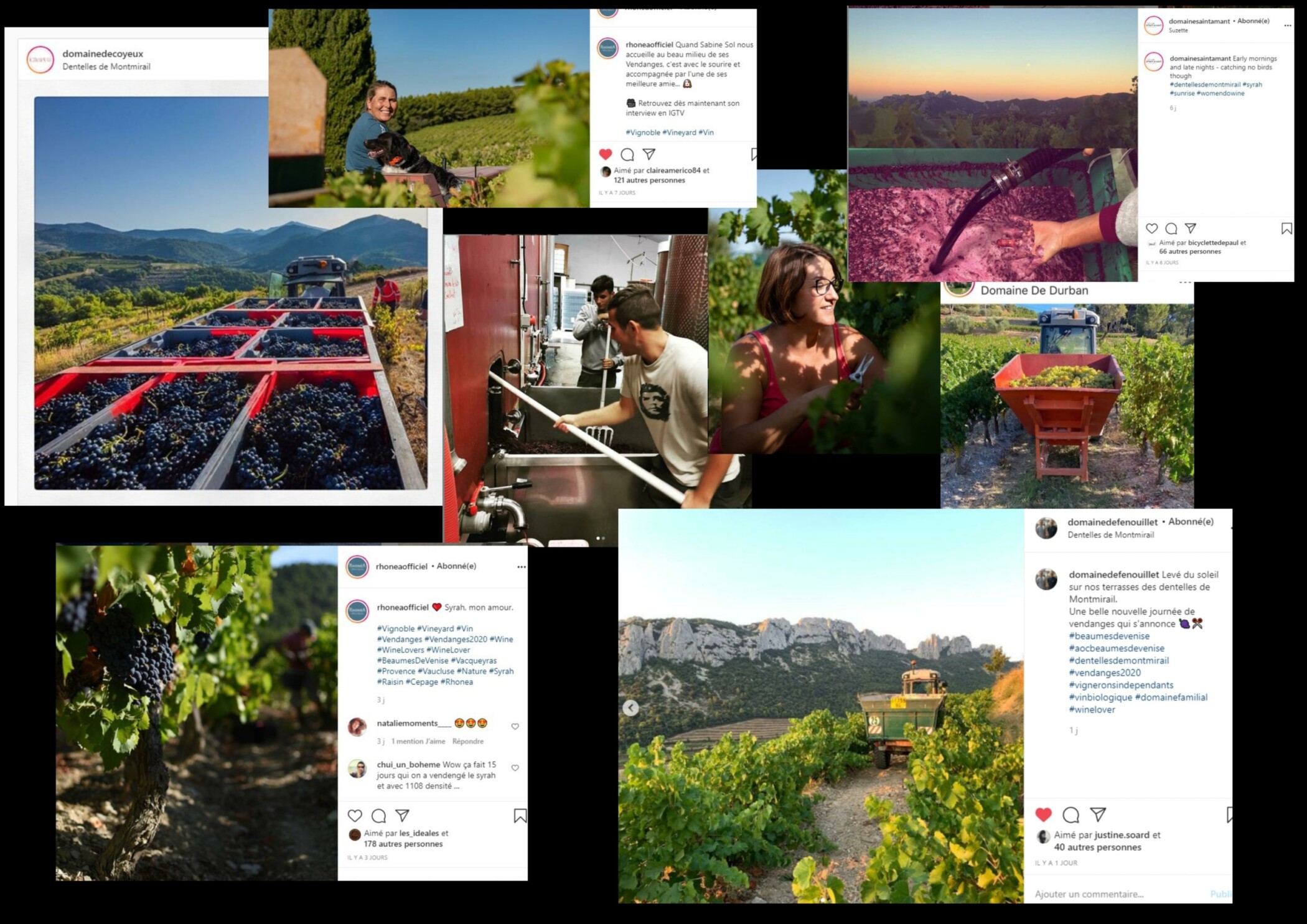The image size is (1307, 924).
Task: Open the Domaine De Durban tractor photo
Action: [1067, 406]
